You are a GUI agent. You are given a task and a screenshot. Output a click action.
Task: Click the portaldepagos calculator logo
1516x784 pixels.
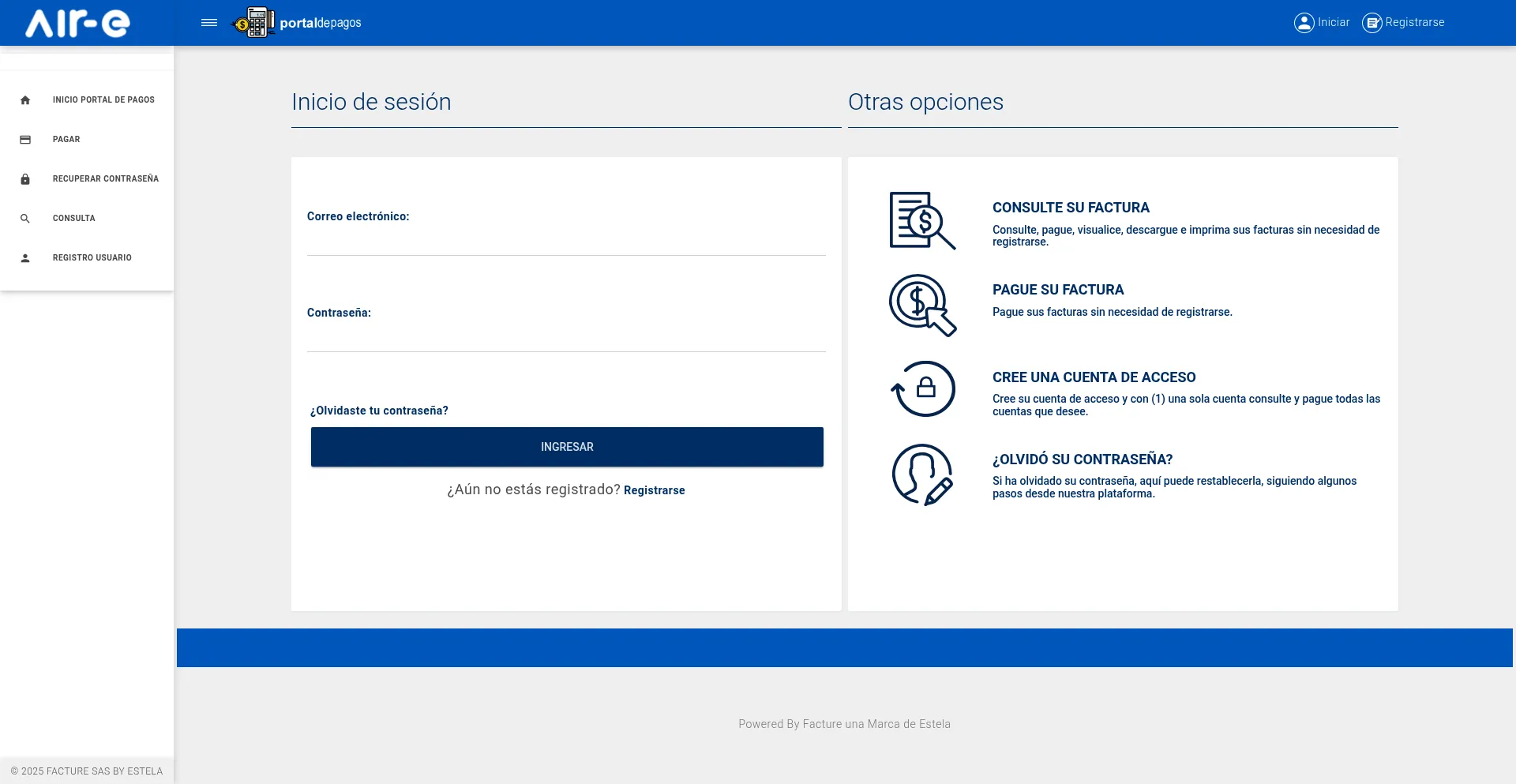(253, 23)
